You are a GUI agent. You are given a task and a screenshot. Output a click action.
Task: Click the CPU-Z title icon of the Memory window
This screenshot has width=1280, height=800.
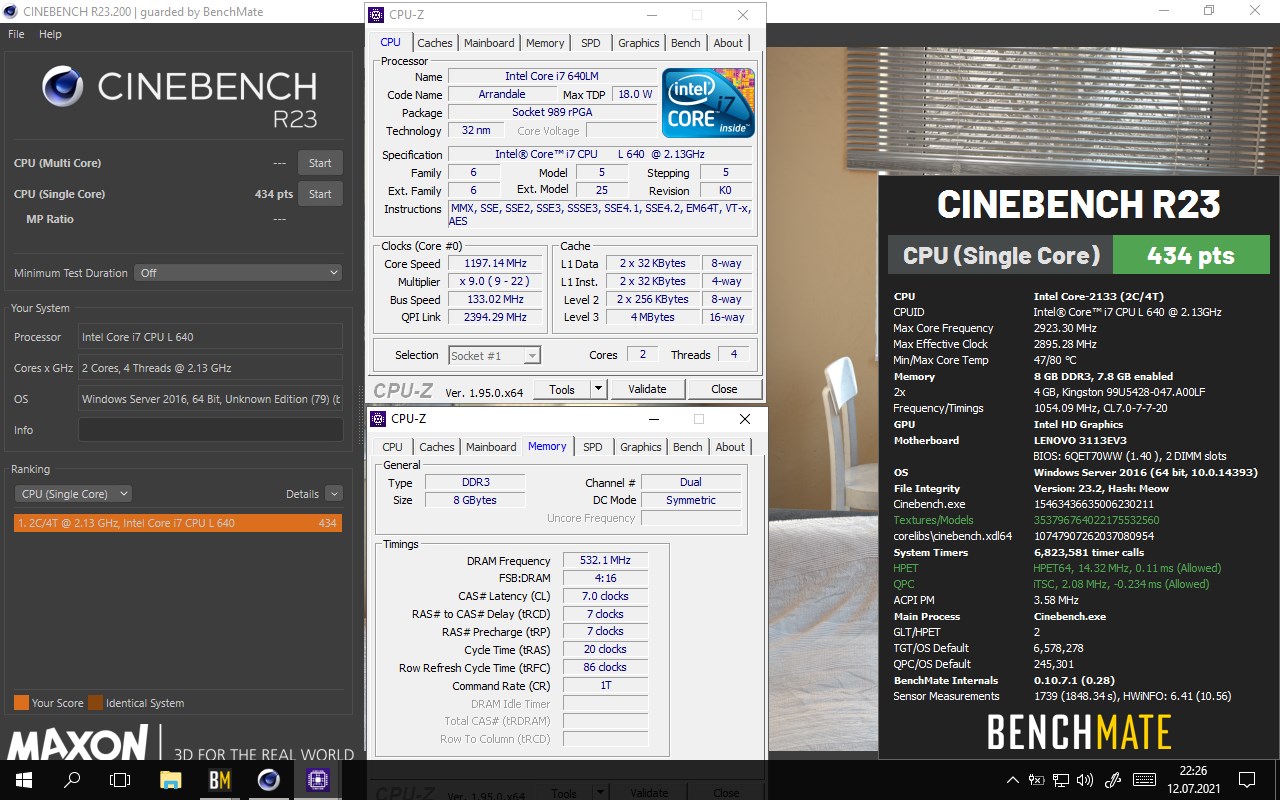click(x=378, y=419)
